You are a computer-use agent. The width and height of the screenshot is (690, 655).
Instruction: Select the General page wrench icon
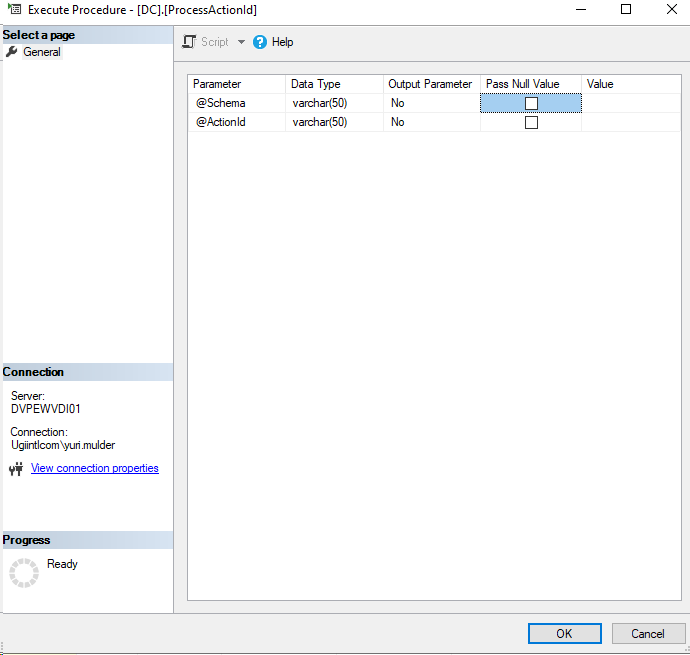[12, 52]
